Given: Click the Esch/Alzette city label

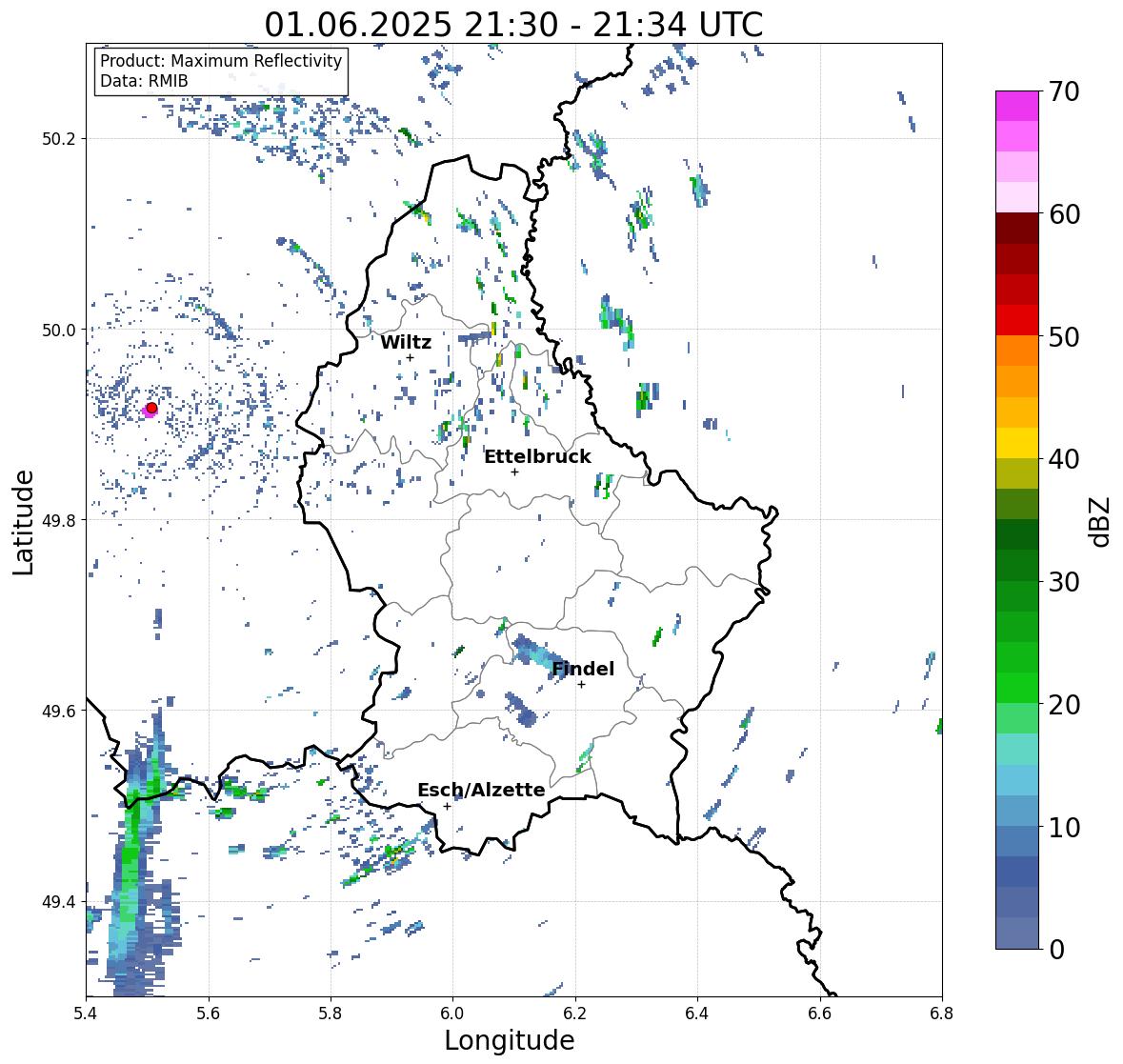Looking at the screenshot, I should [x=481, y=790].
